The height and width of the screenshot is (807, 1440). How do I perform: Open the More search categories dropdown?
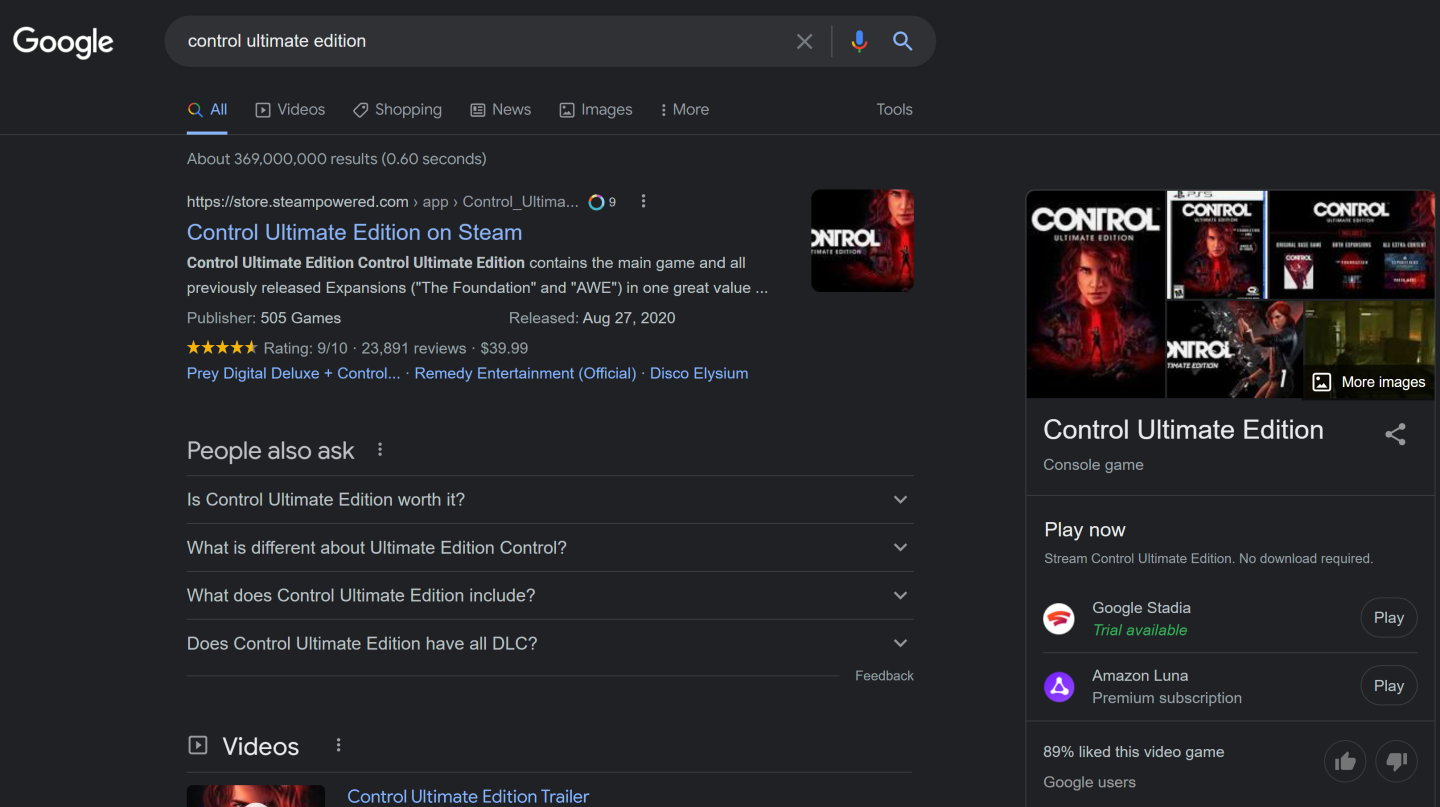tap(684, 109)
